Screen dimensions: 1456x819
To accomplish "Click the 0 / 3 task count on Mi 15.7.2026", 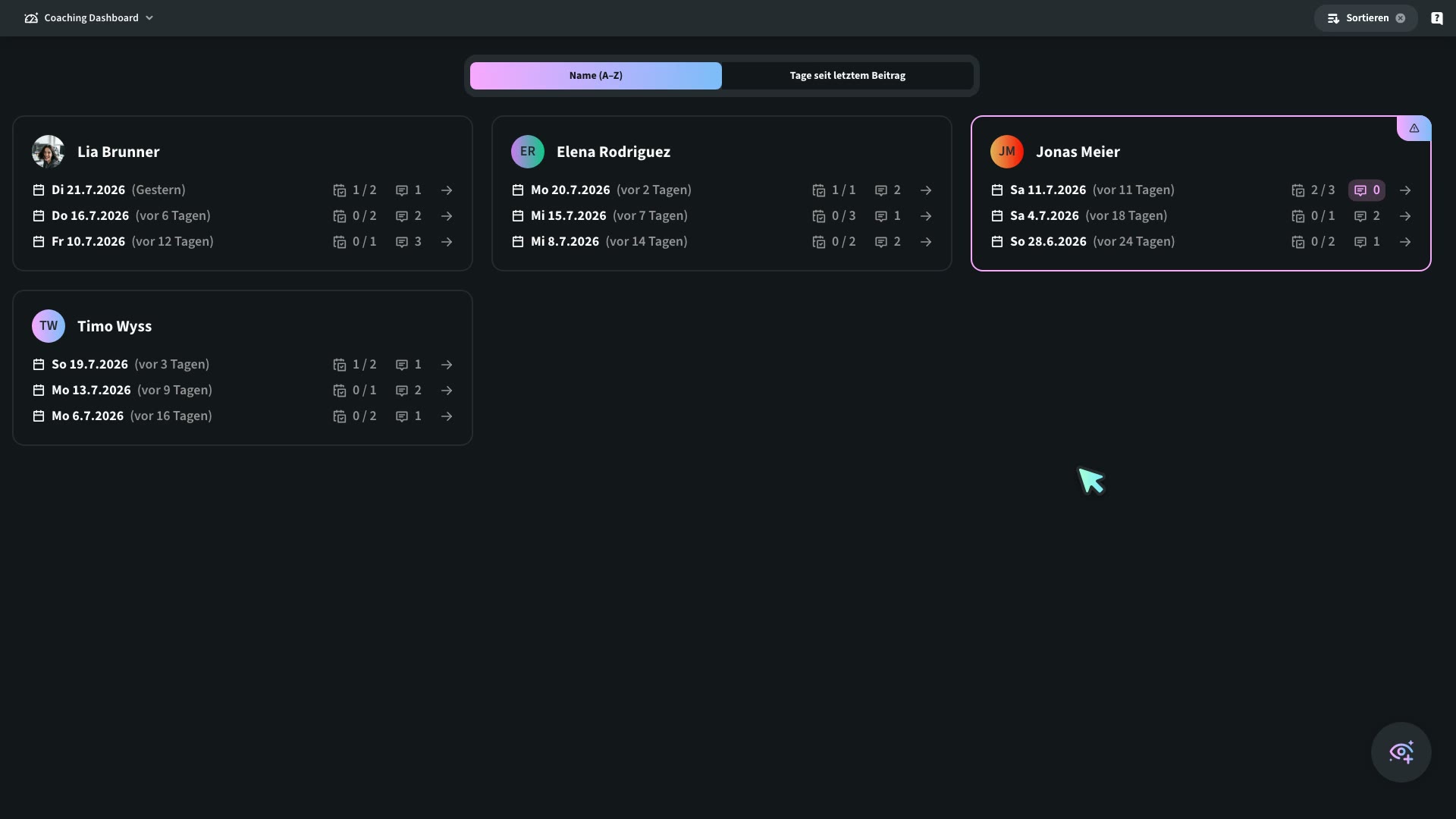I will pyautogui.click(x=843, y=216).
